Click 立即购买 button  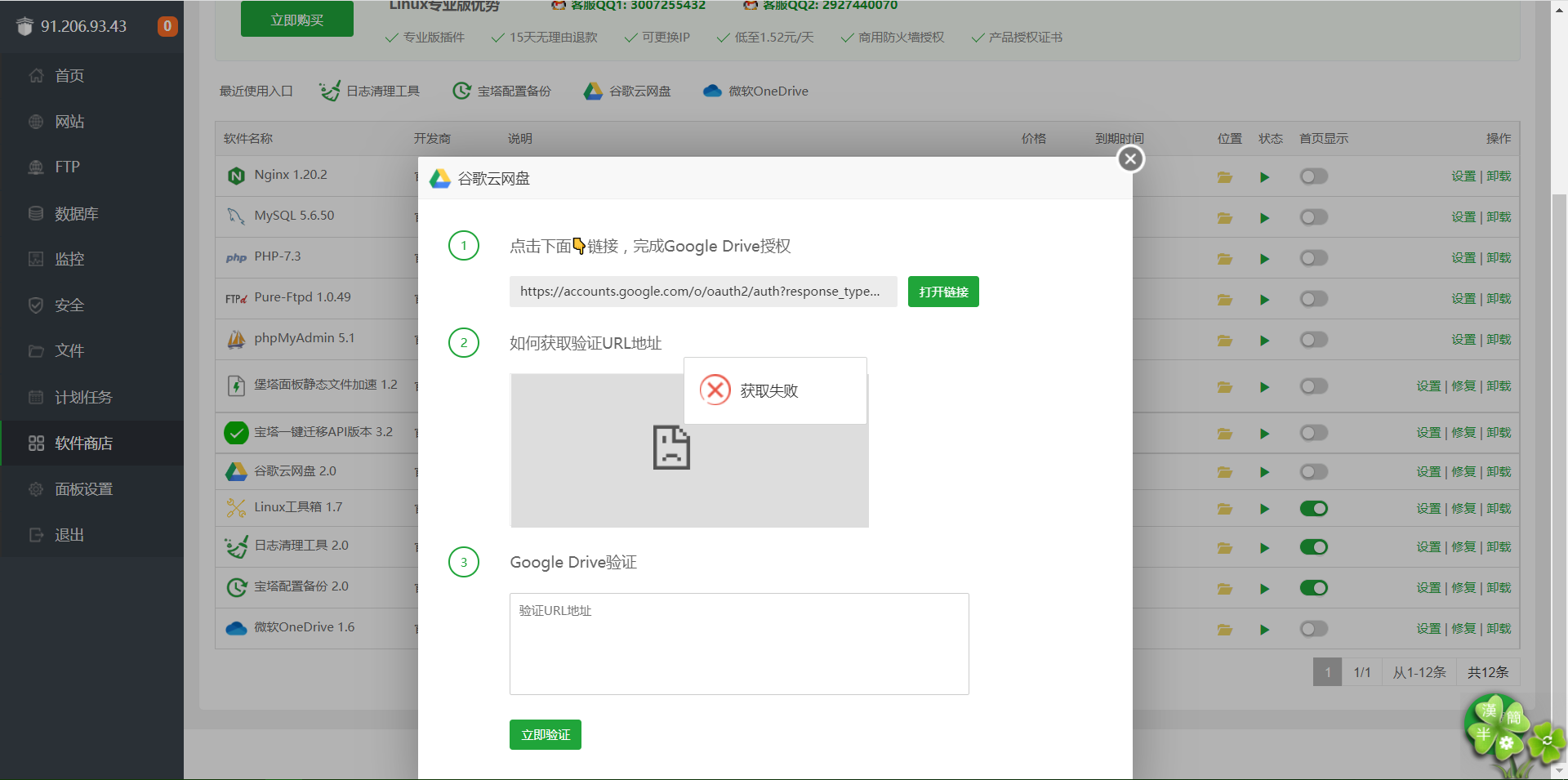click(297, 20)
